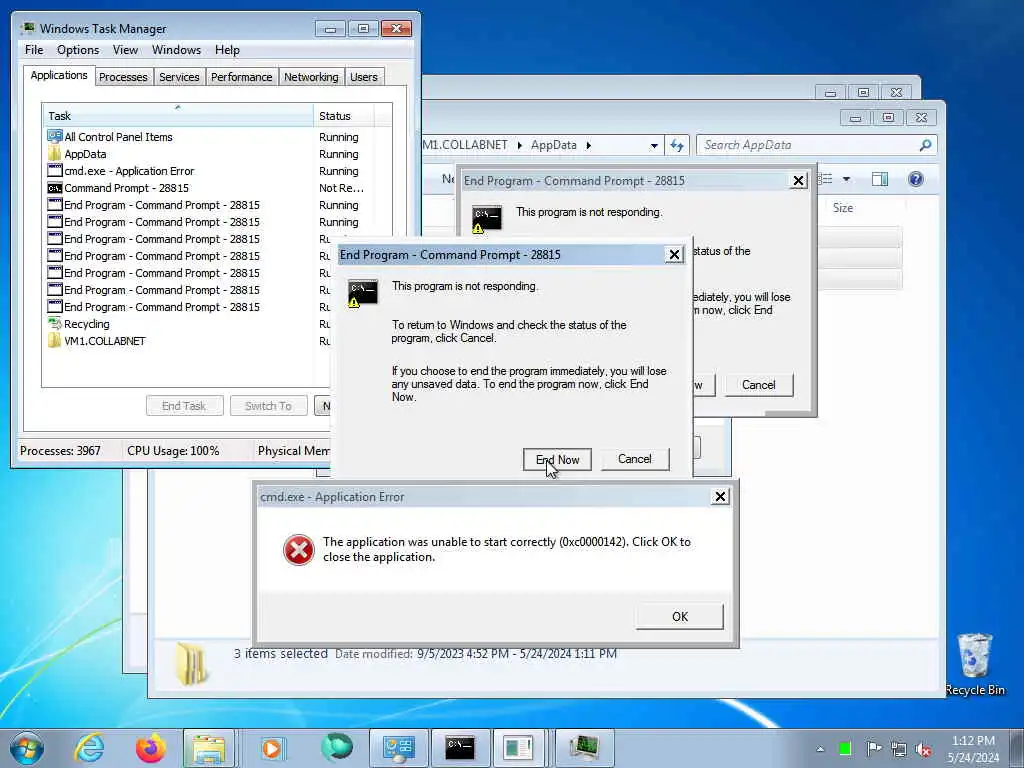Open the clock showing 1:12 PM
Viewport: 1024px width, 768px height.
tap(973, 749)
